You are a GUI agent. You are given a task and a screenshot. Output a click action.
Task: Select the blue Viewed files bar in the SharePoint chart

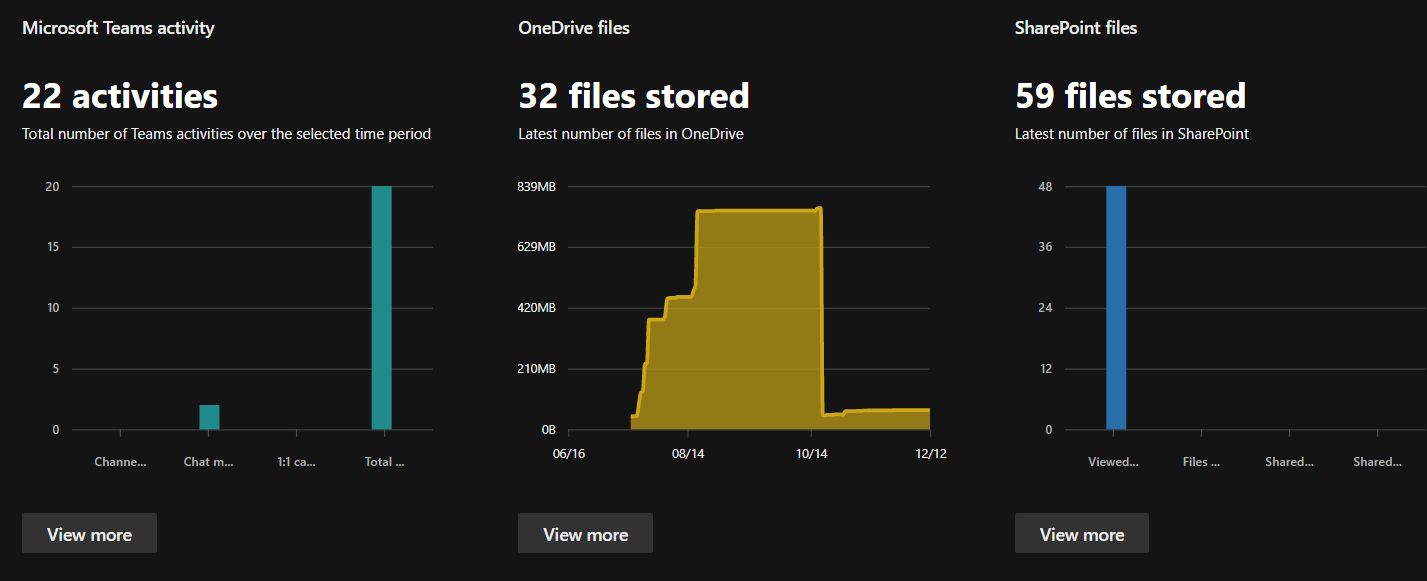pyautogui.click(x=1116, y=308)
